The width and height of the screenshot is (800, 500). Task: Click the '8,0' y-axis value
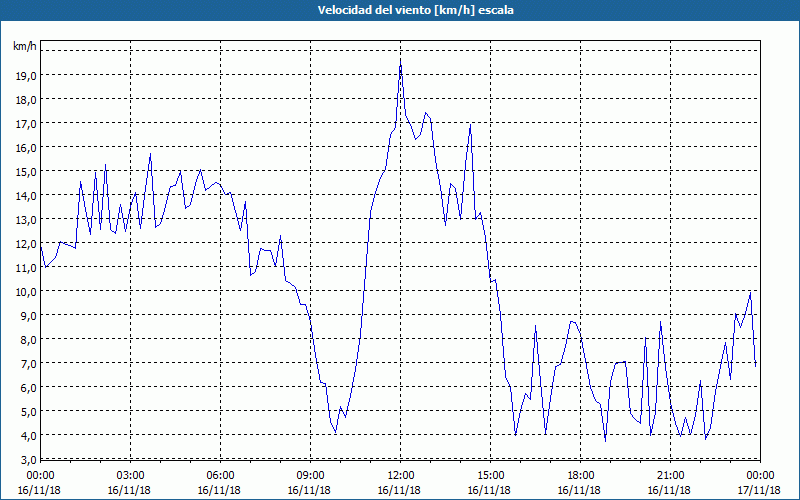[29, 339]
